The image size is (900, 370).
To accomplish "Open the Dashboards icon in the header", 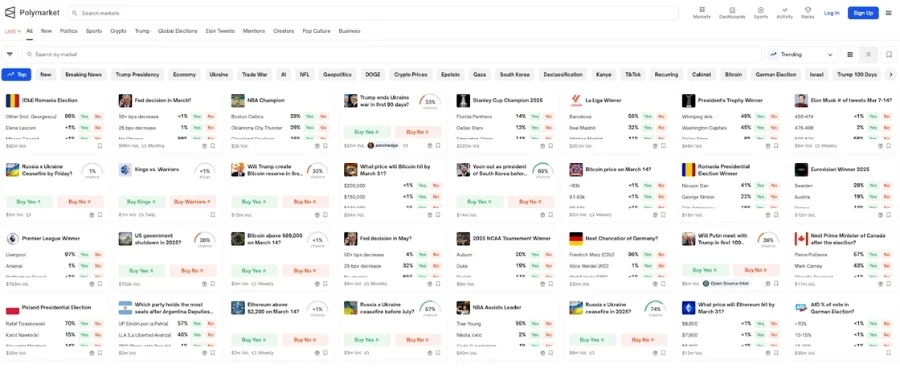I will tap(732, 13).
